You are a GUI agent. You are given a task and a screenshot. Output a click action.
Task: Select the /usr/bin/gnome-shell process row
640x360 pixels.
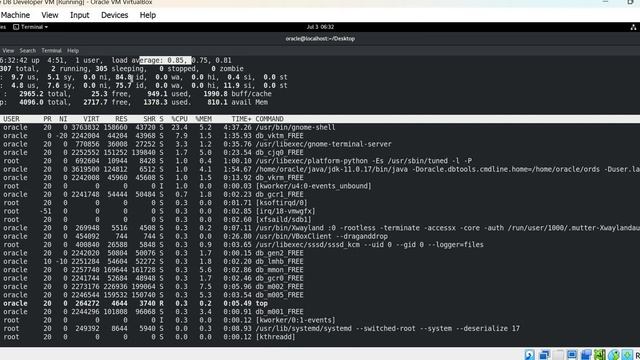click(x=320, y=127)
